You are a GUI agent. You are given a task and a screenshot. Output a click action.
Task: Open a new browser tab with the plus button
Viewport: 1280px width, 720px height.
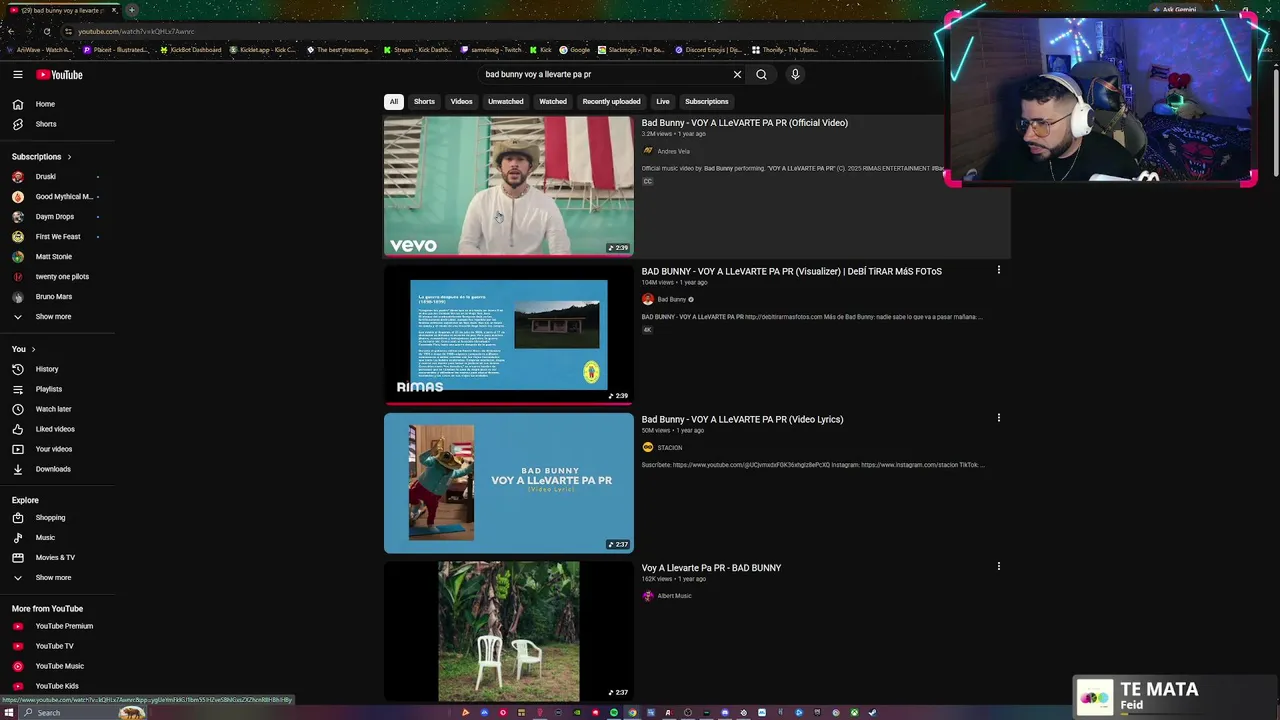pyautogui.click(x=131, y=10)
